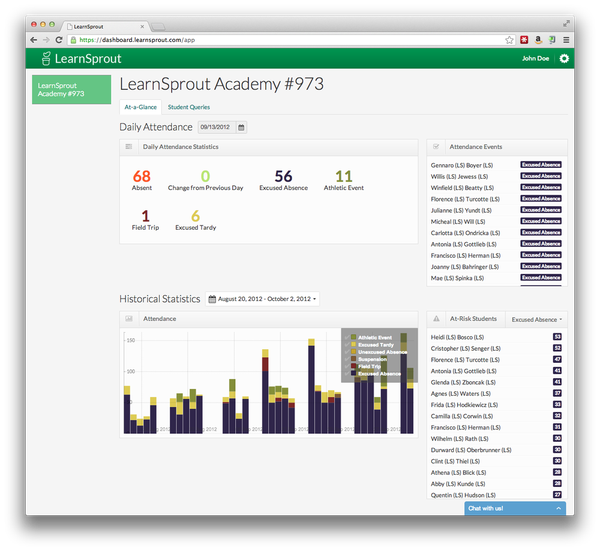Image resolution: width=600 pixels, height=551 pixels.
Task: Open the John Doe account menu
Action: (x=535, y=59)
